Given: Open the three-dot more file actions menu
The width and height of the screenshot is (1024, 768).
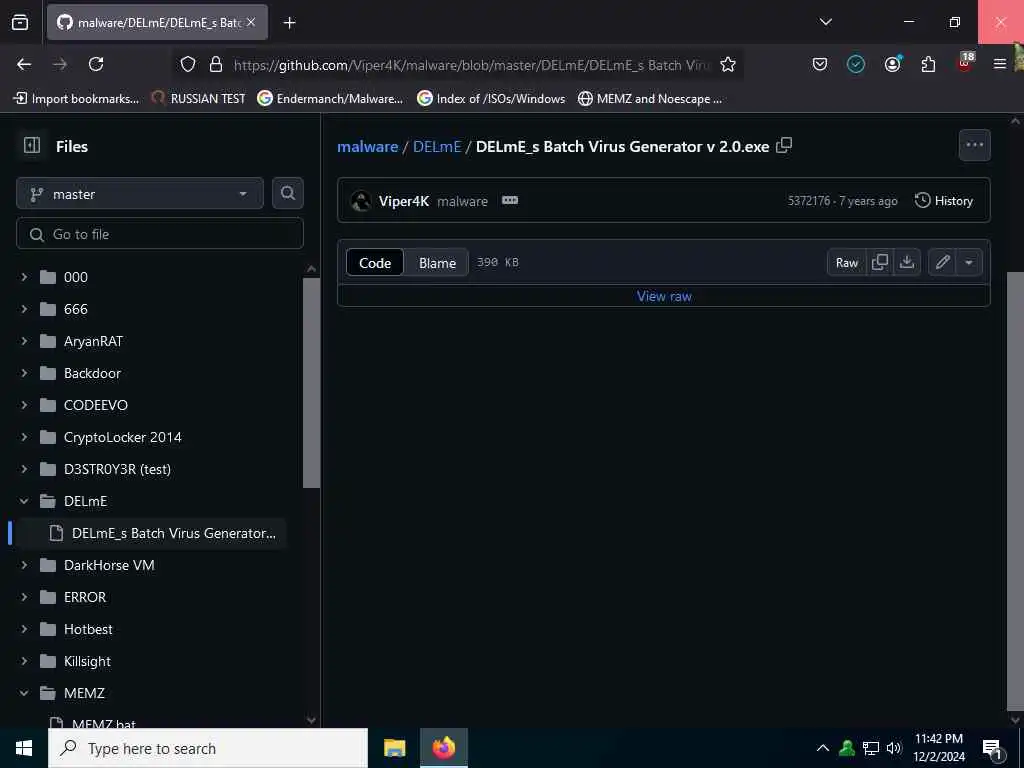Looking at the screenshot, I should pyautogui.click(x=974, y=145).
